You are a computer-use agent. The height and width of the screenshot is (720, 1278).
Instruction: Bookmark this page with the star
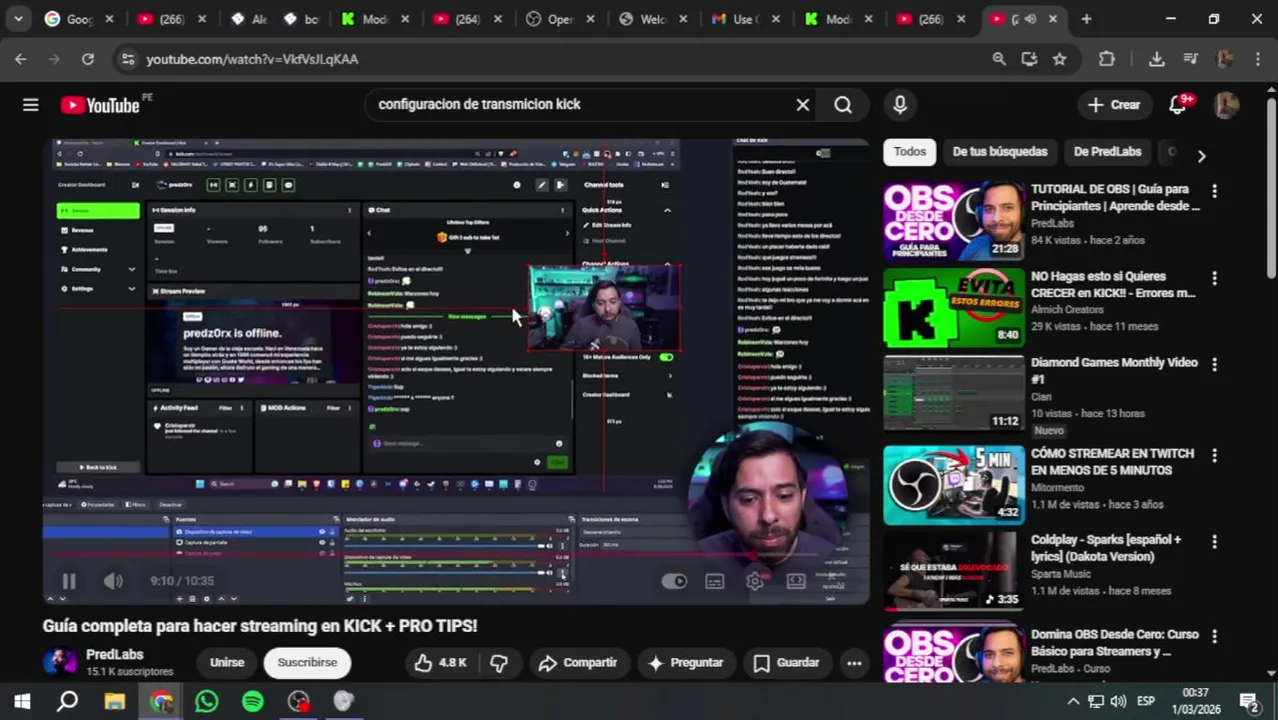point(1059,59)
